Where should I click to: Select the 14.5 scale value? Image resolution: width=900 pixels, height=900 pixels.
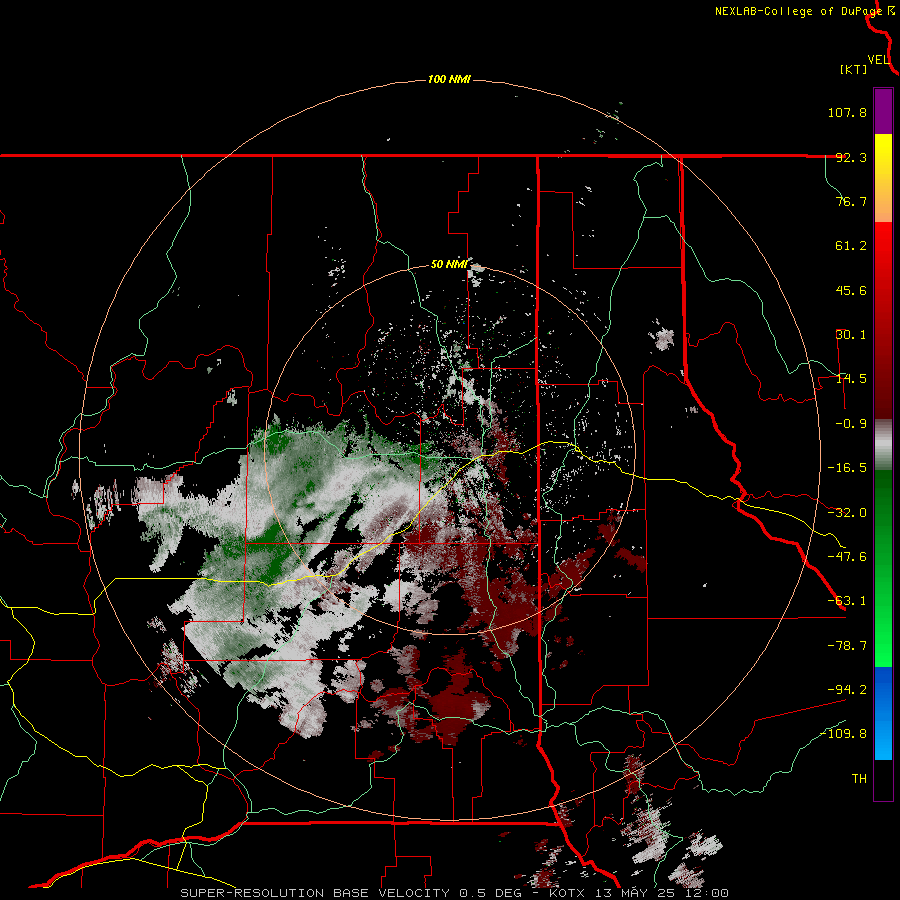click(x=851, y=379)
